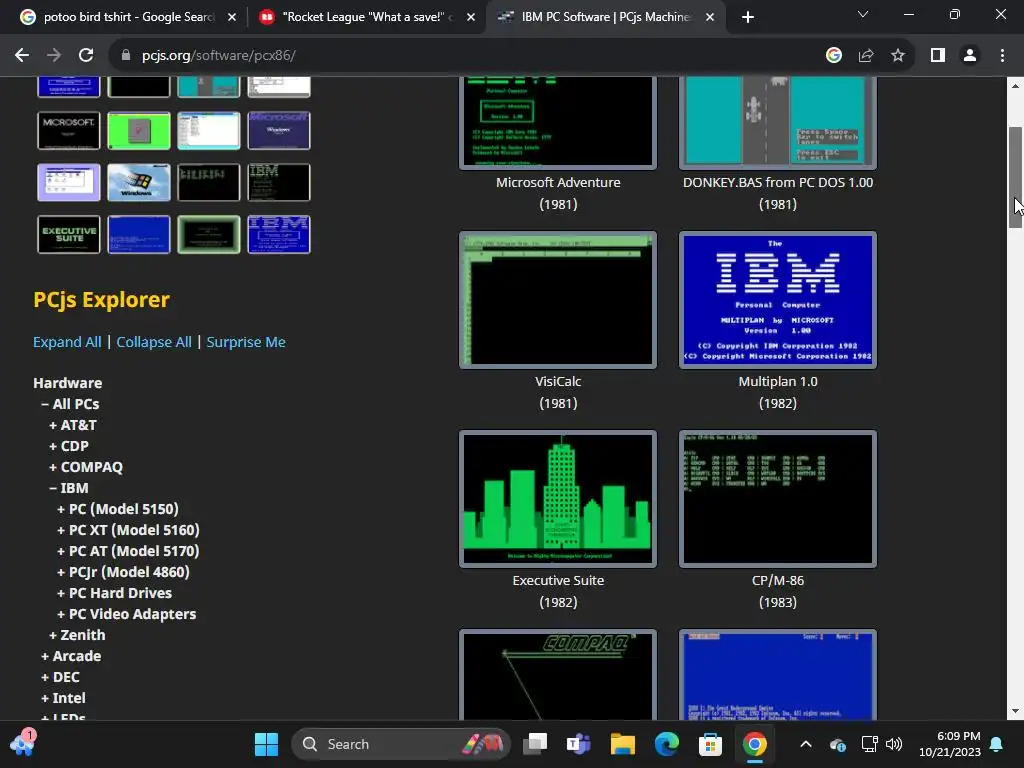The image size is (1024, 768).
Task: Share this page via the share icon
Action: [x=866, y=56]
